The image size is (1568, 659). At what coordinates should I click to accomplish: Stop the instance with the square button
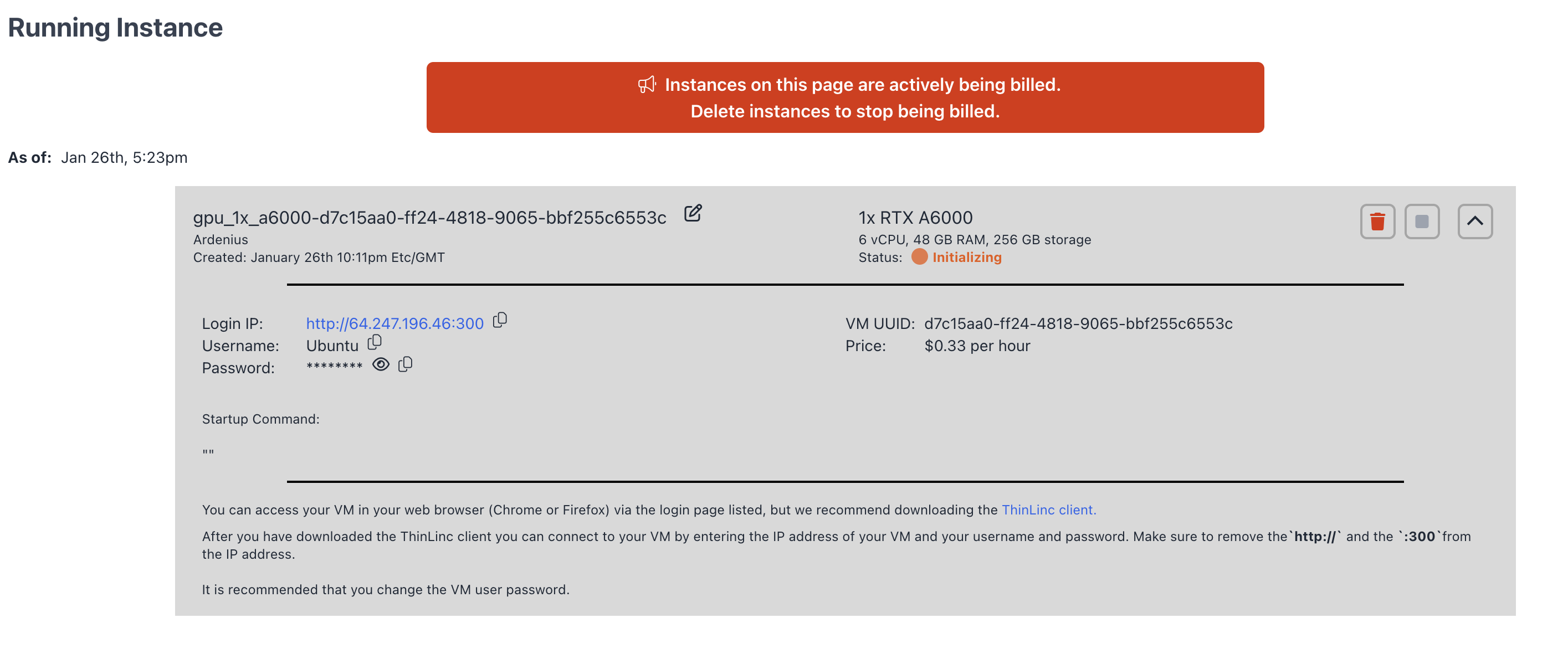pyautogui.click(x=1421, y=222)
